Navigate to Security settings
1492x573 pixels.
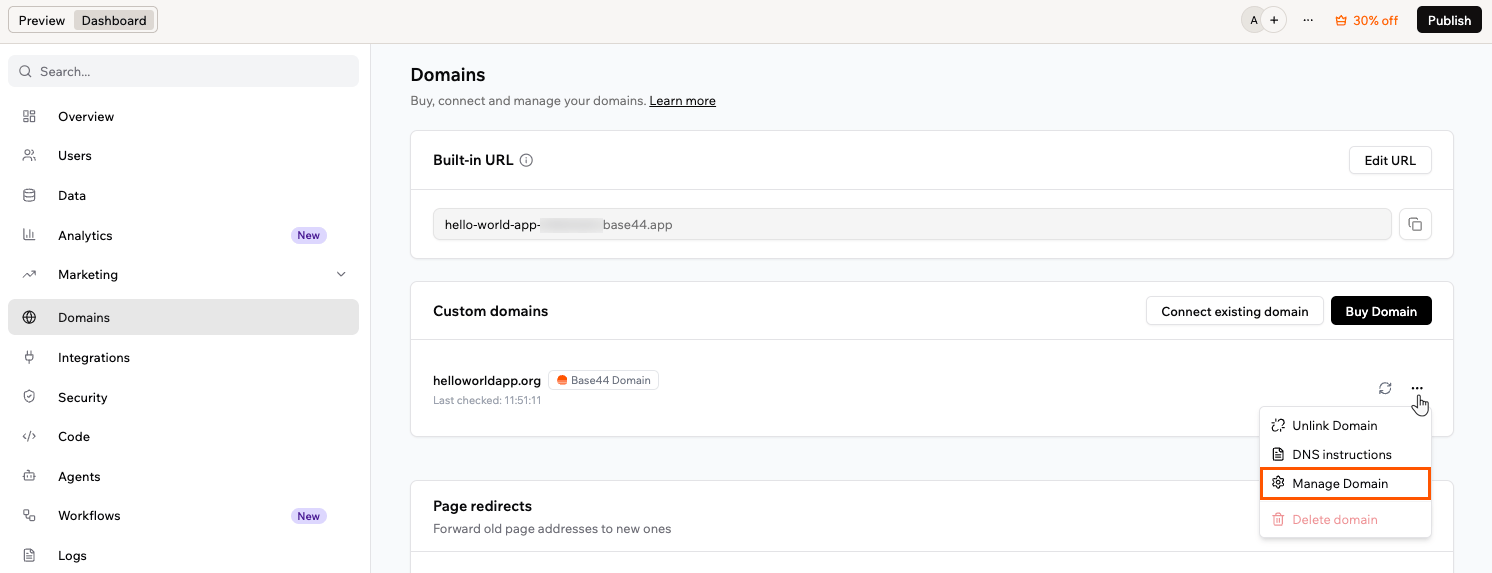click(x=183, y=397)
